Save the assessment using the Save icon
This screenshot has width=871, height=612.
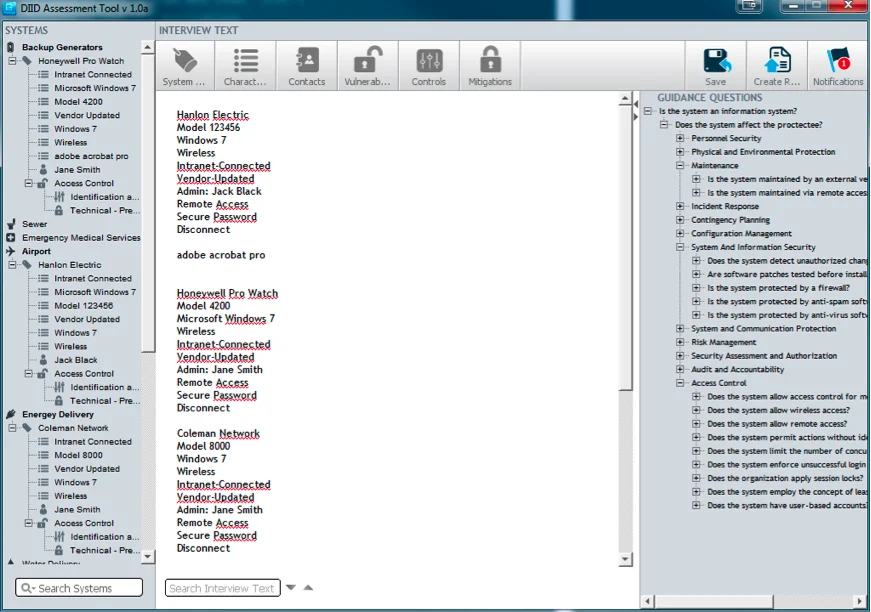click(716, 63)
